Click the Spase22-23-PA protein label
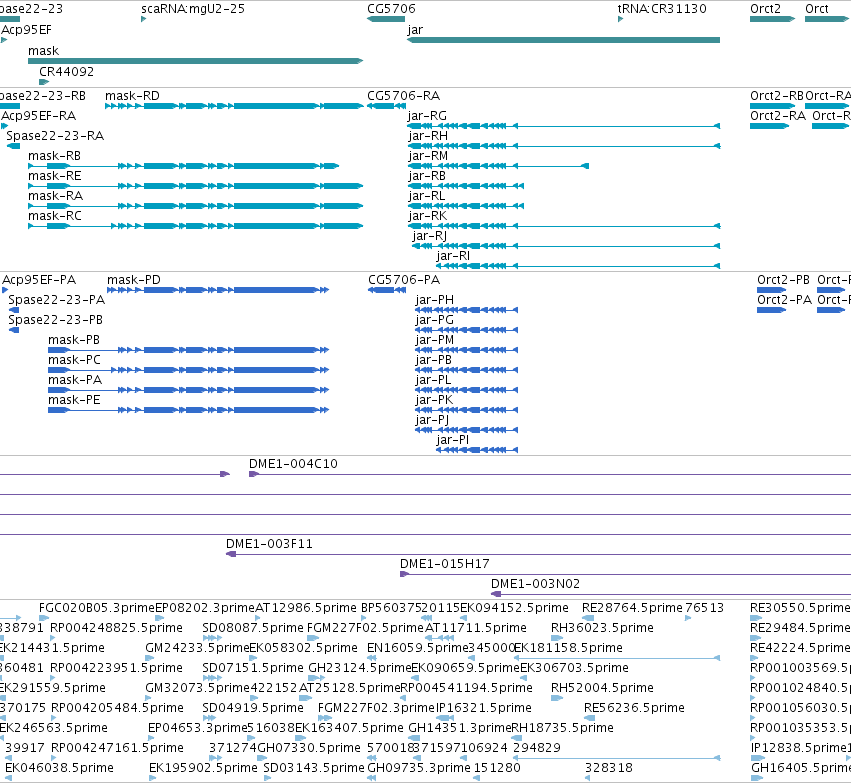The height and width of the screenshot is (783, 851). tap(56, 300)
